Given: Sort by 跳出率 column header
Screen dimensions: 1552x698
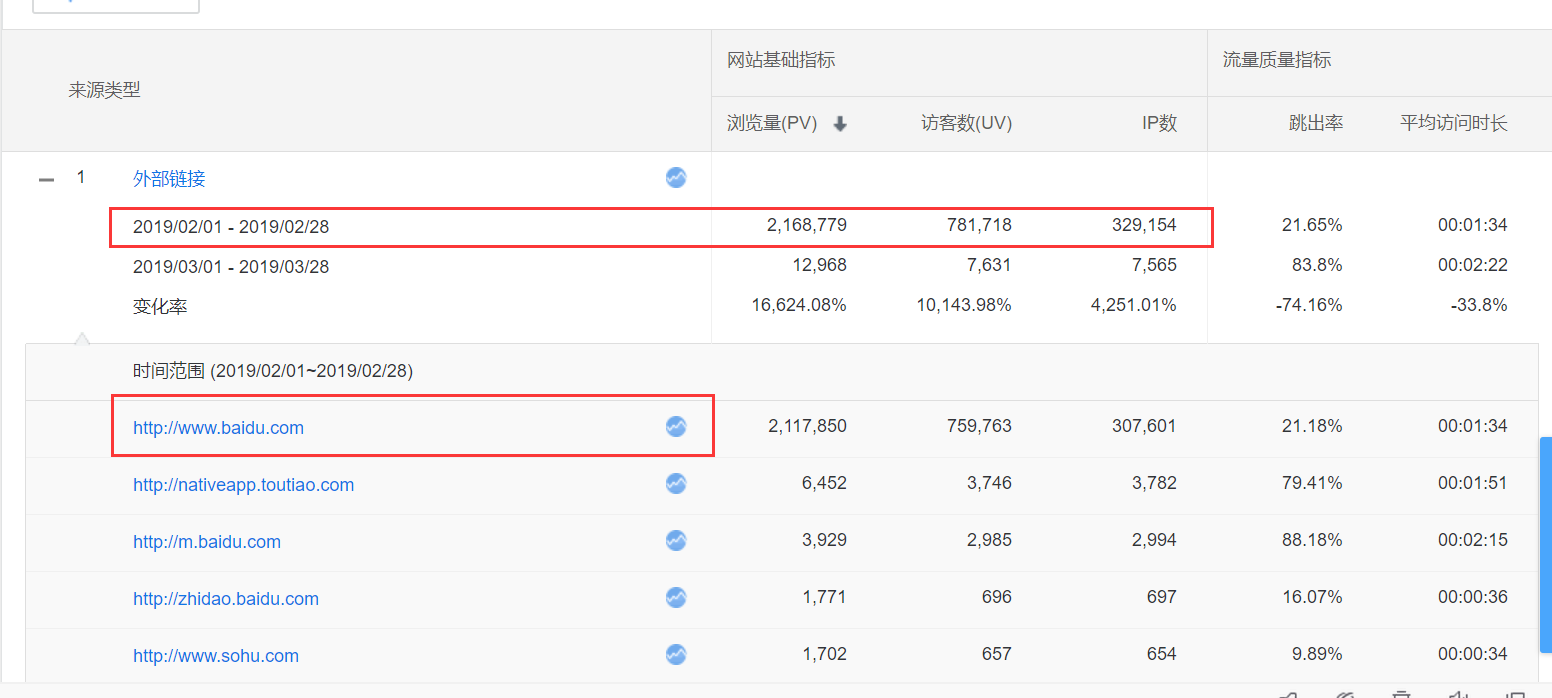Looking at the screenshot, I should (x=1315, y=124).
